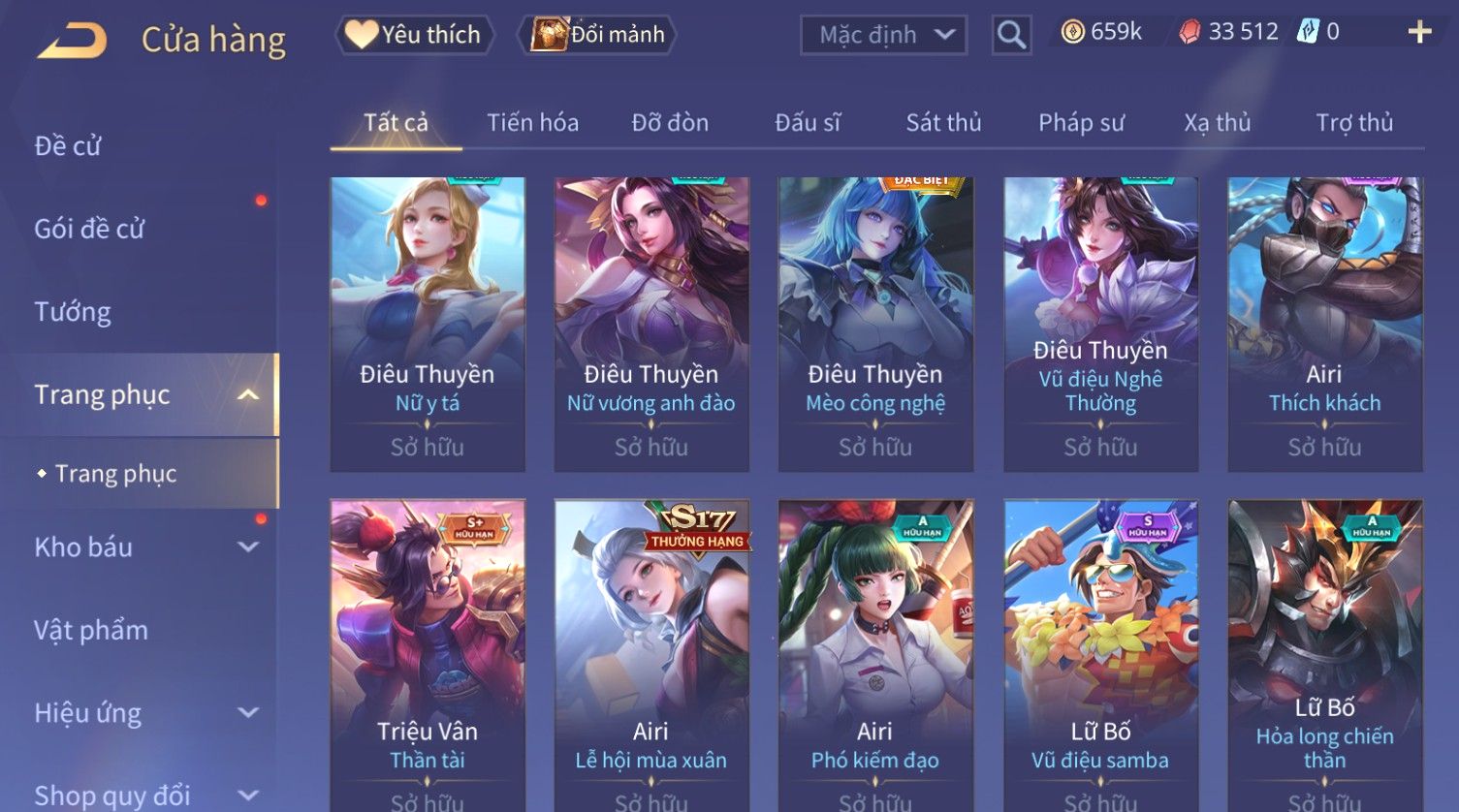Expand the Hiệu ứng sidebar section
This screenshot has width=1459, height=812.
(x=248, y=712)
